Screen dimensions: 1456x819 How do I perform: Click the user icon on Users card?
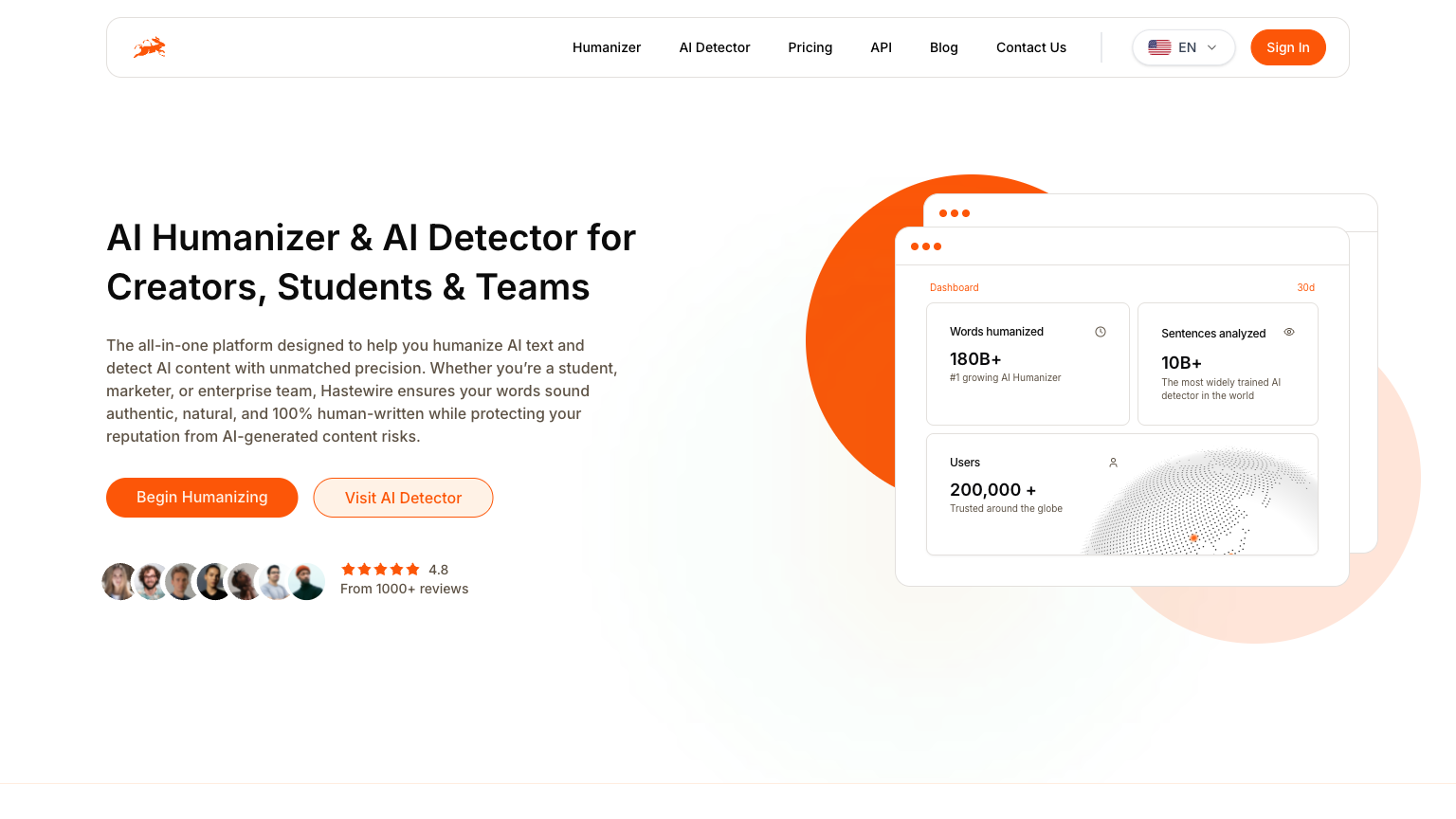[1114, 463]
